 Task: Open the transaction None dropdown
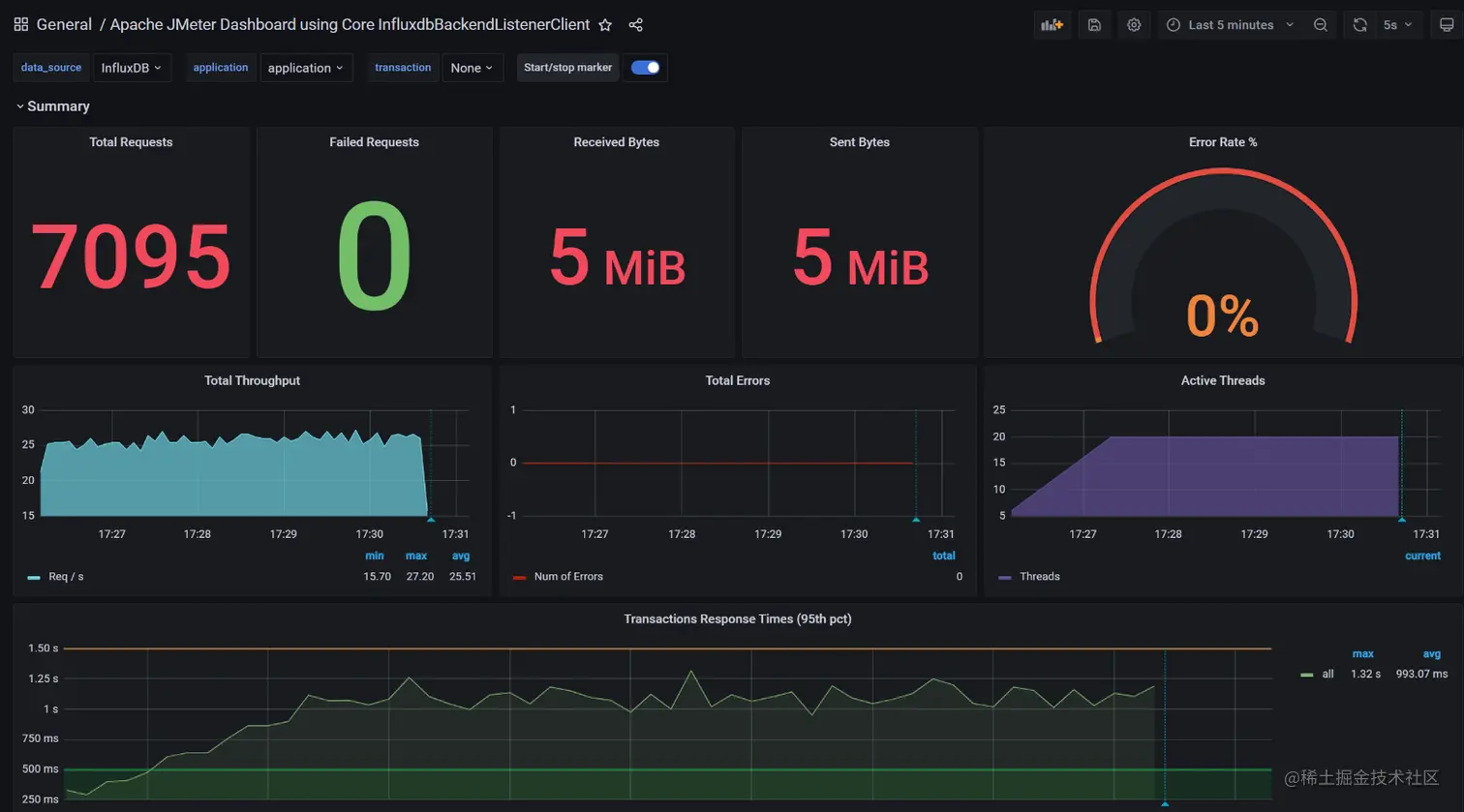[473, 68]
